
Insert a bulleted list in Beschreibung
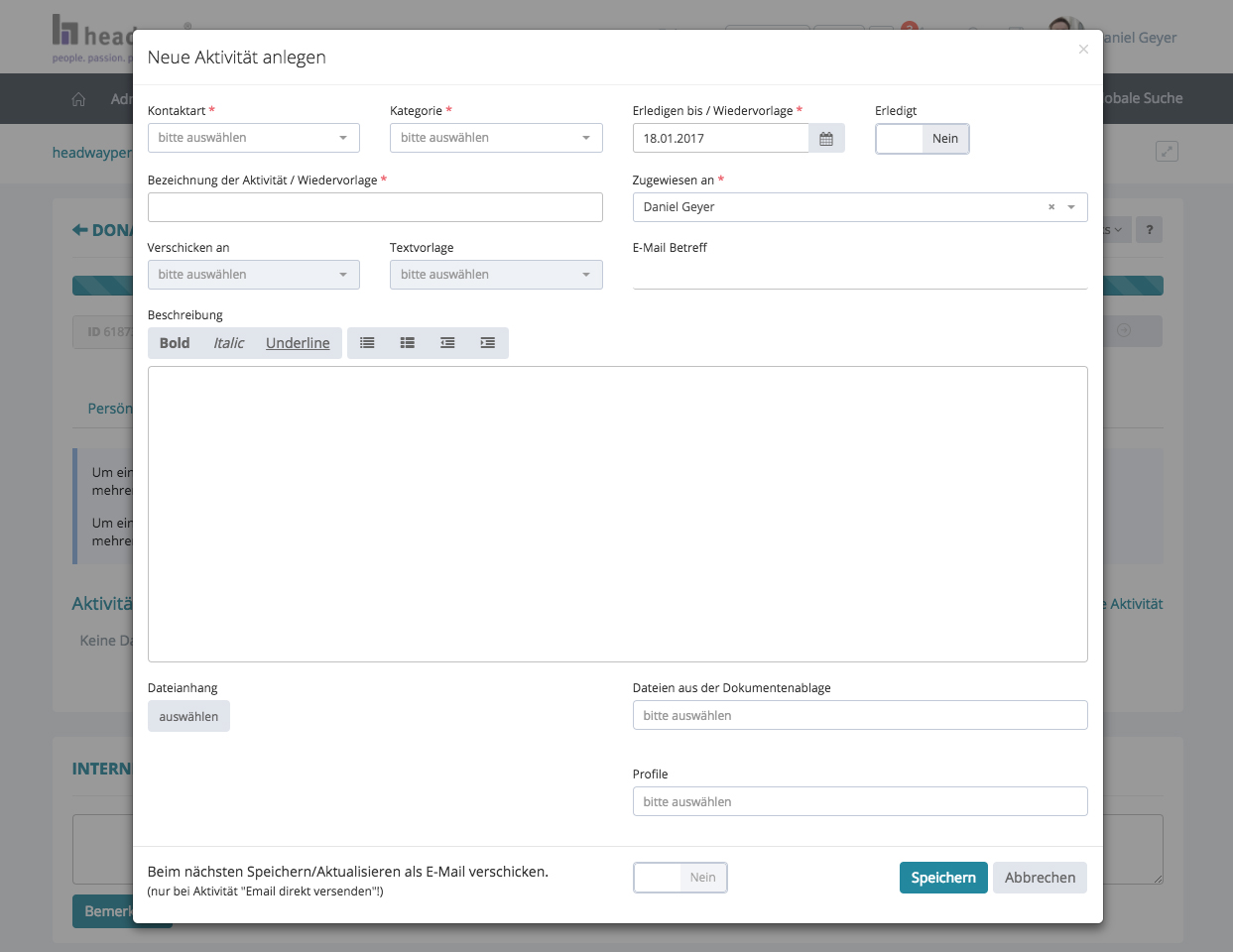click(x=367, y=343)
